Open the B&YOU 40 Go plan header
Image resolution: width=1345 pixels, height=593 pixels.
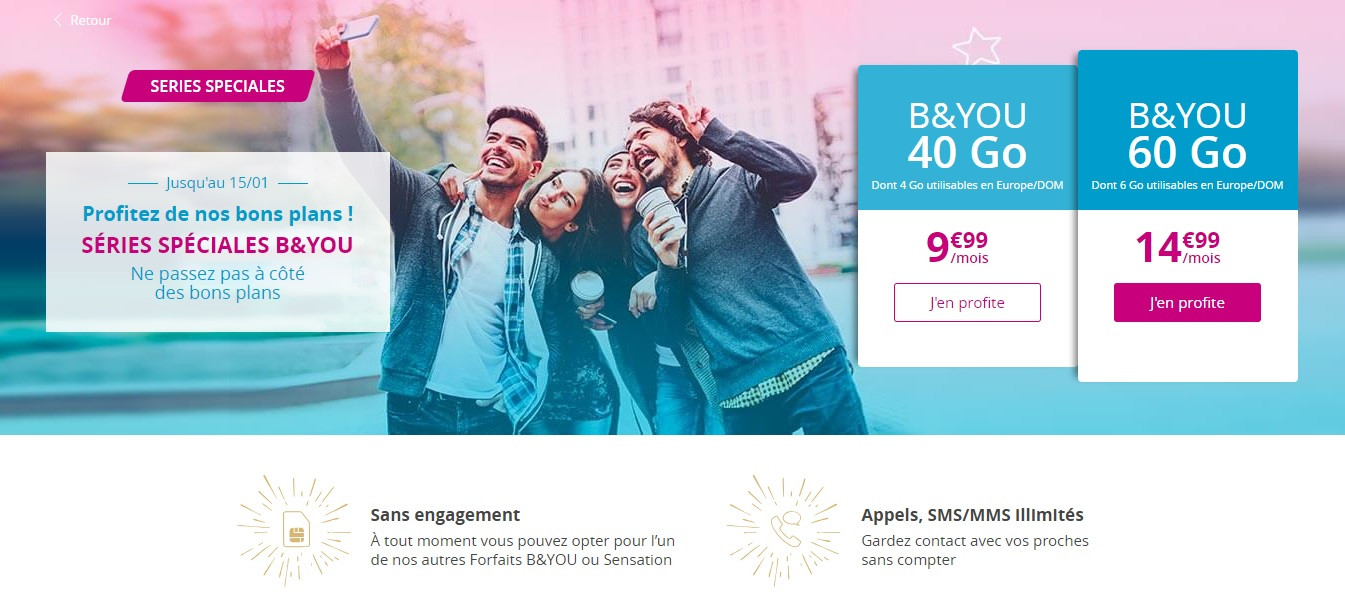click(967, 138)
